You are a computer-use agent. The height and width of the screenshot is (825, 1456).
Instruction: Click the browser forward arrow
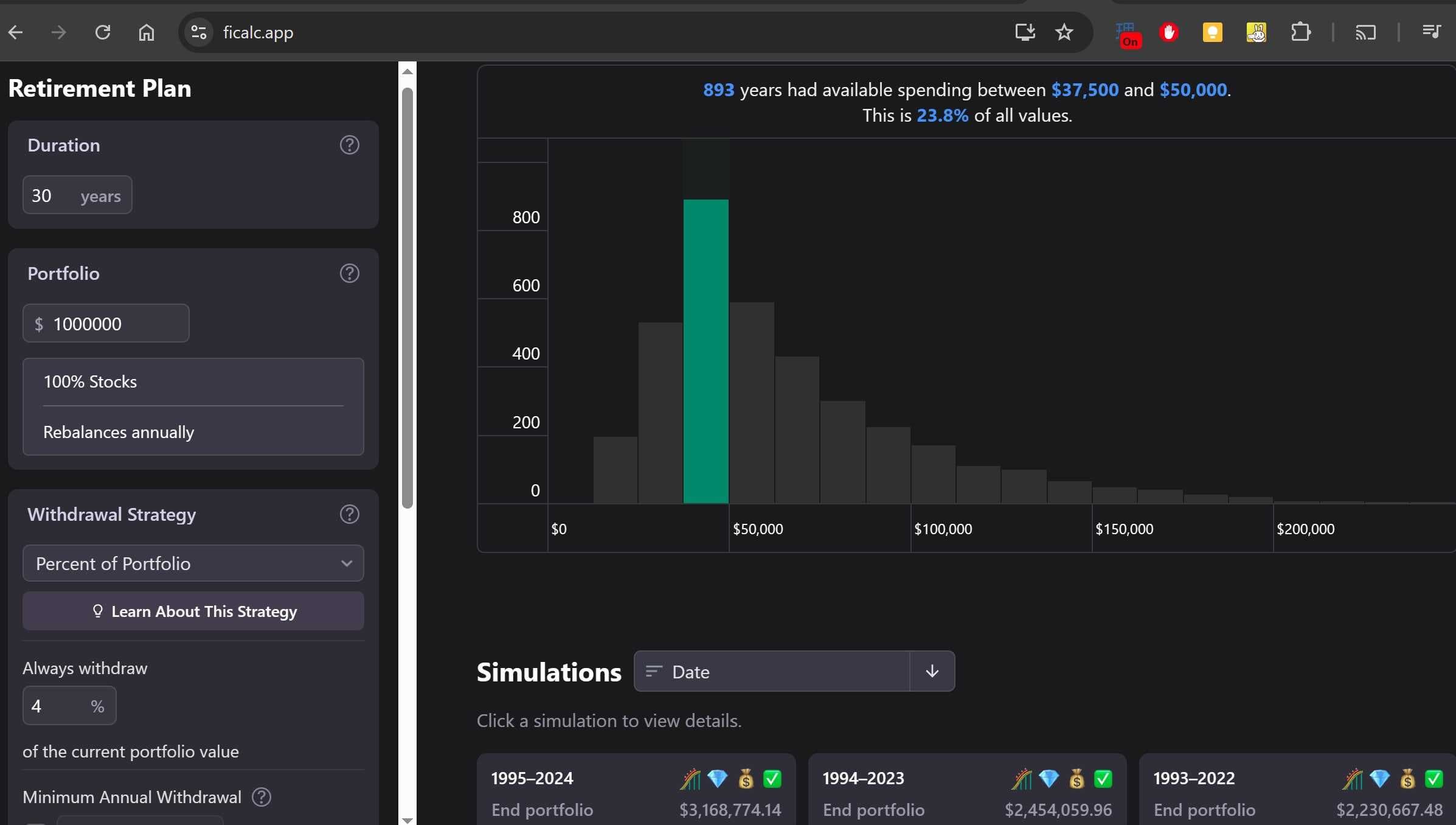point(58,32)
